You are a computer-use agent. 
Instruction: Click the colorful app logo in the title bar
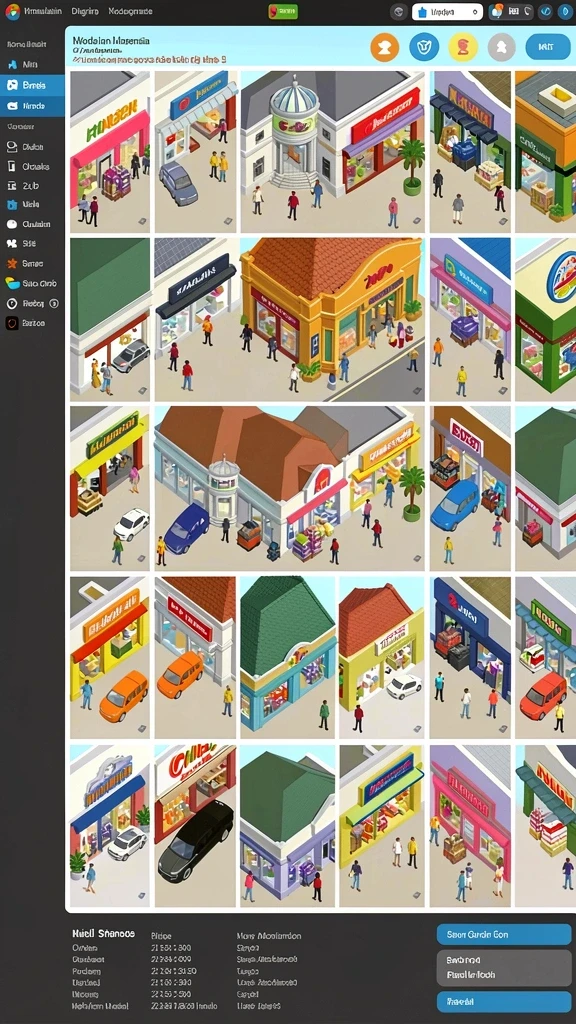click(12, 11)
